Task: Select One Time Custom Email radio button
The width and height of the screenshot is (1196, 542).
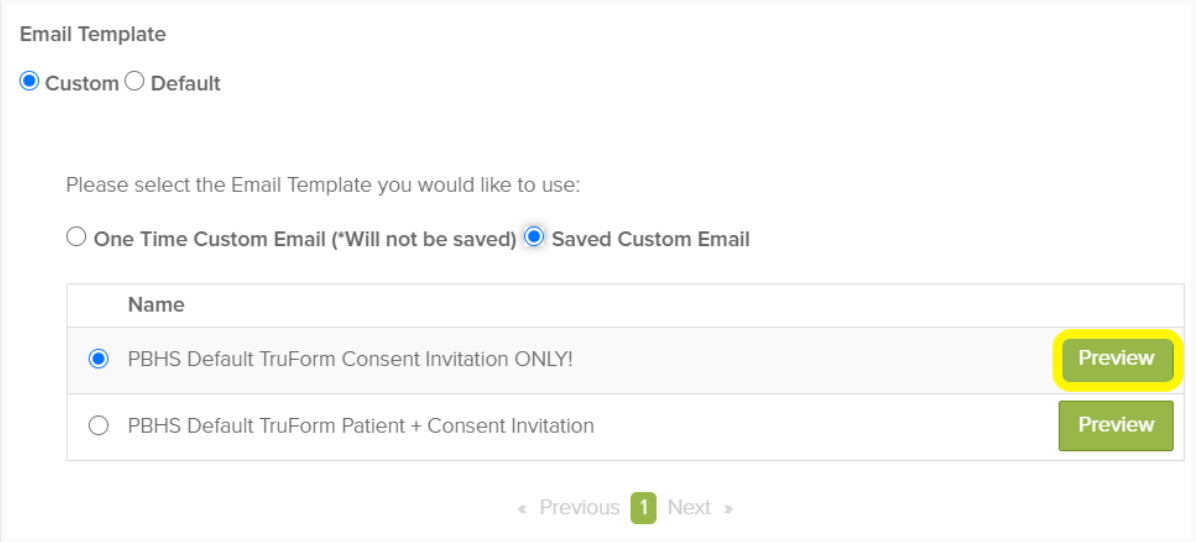Action: point(76,238)
